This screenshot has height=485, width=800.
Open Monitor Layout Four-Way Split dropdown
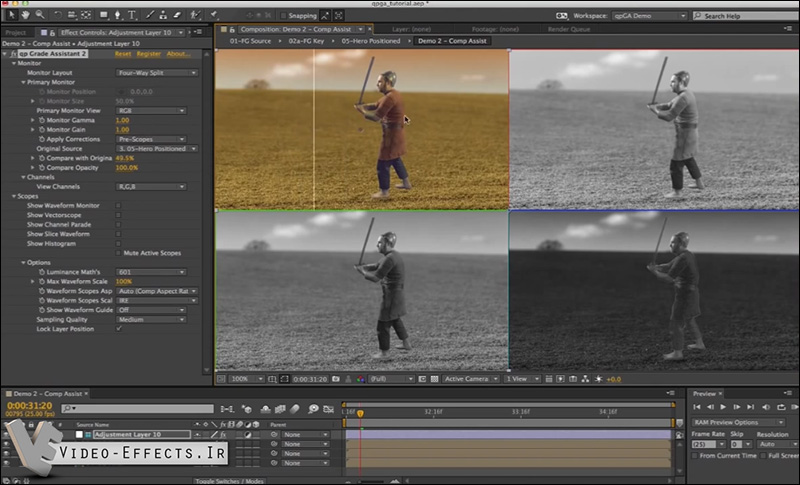coord(157,73)
